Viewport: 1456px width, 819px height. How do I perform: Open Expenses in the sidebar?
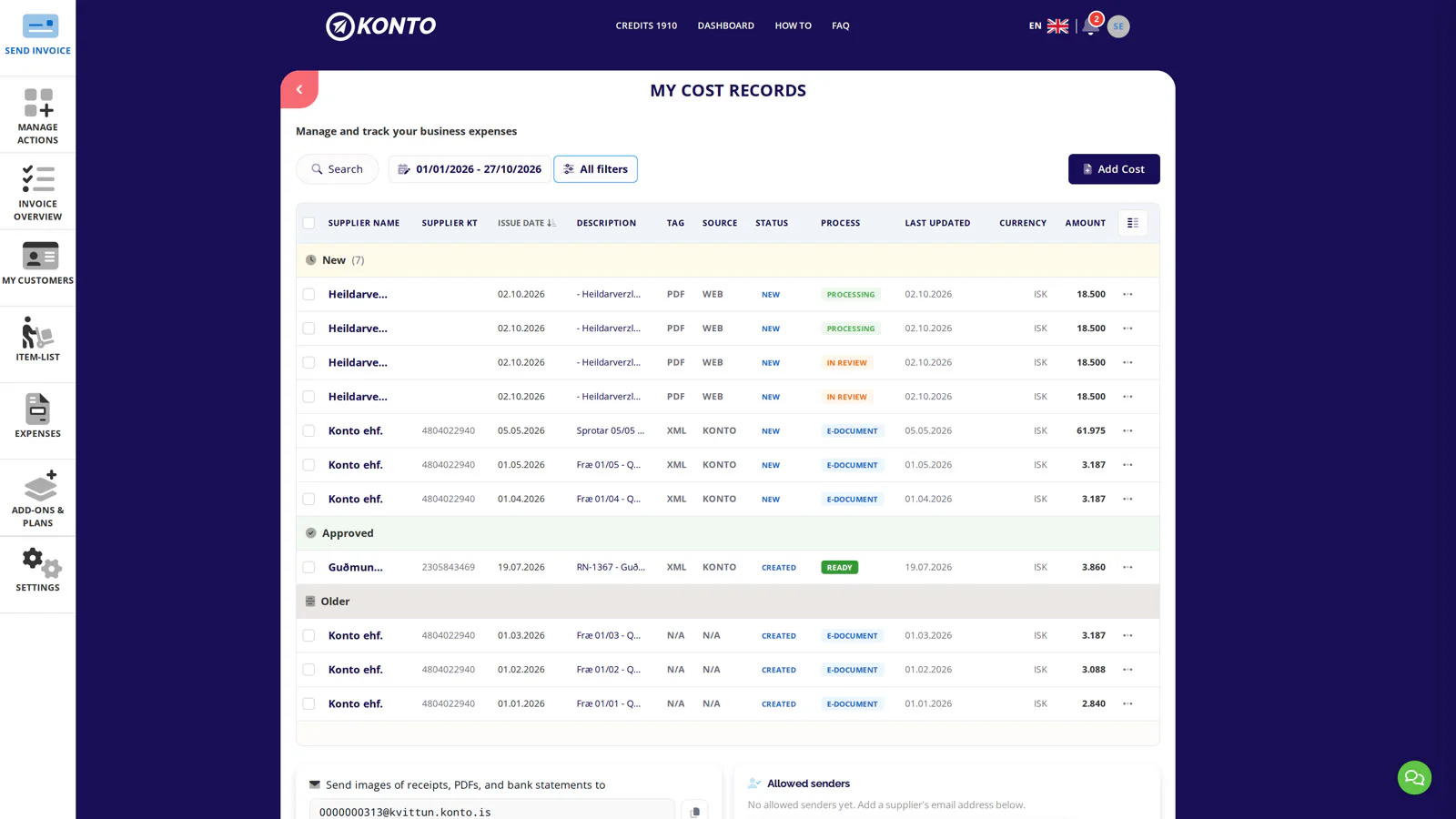click(x=37, y=416)
